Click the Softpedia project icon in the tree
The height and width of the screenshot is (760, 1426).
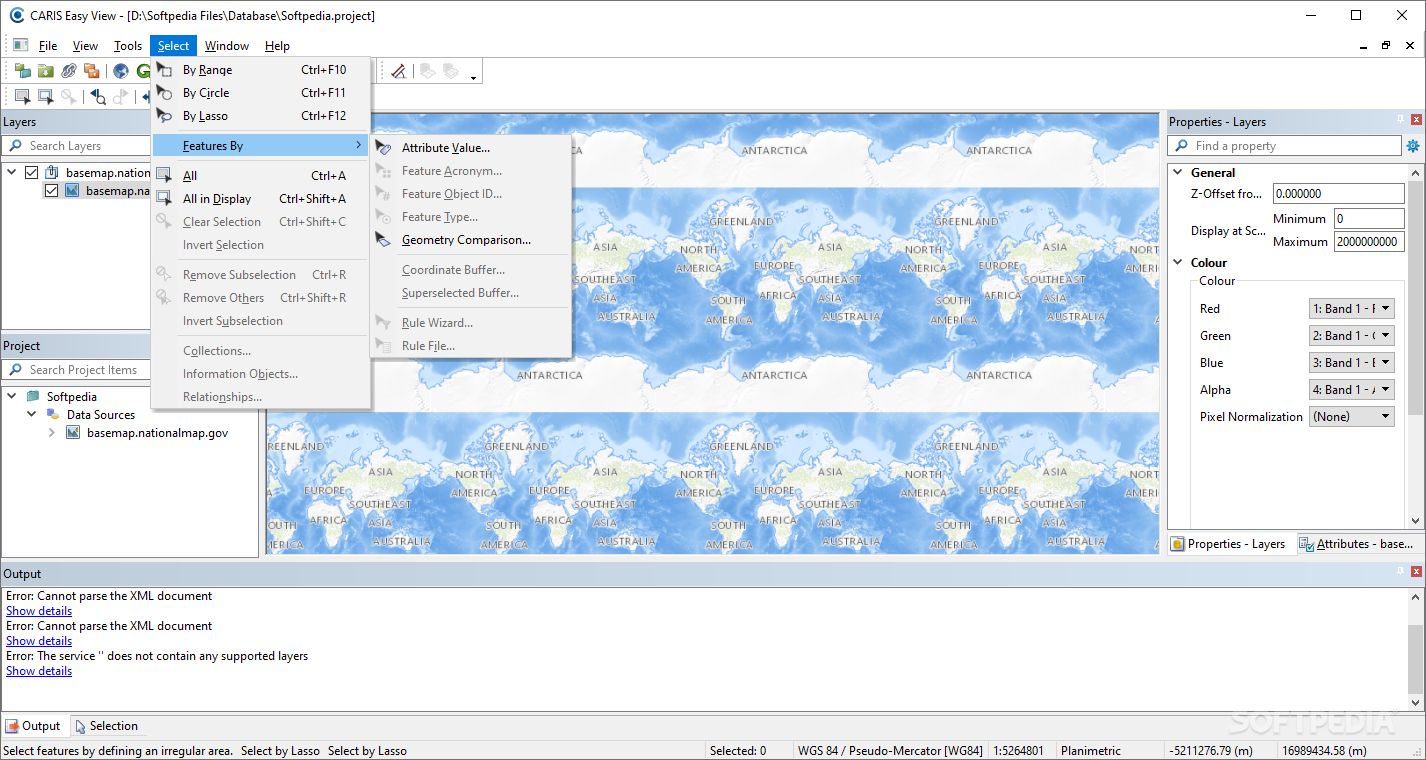pos(34,397)
